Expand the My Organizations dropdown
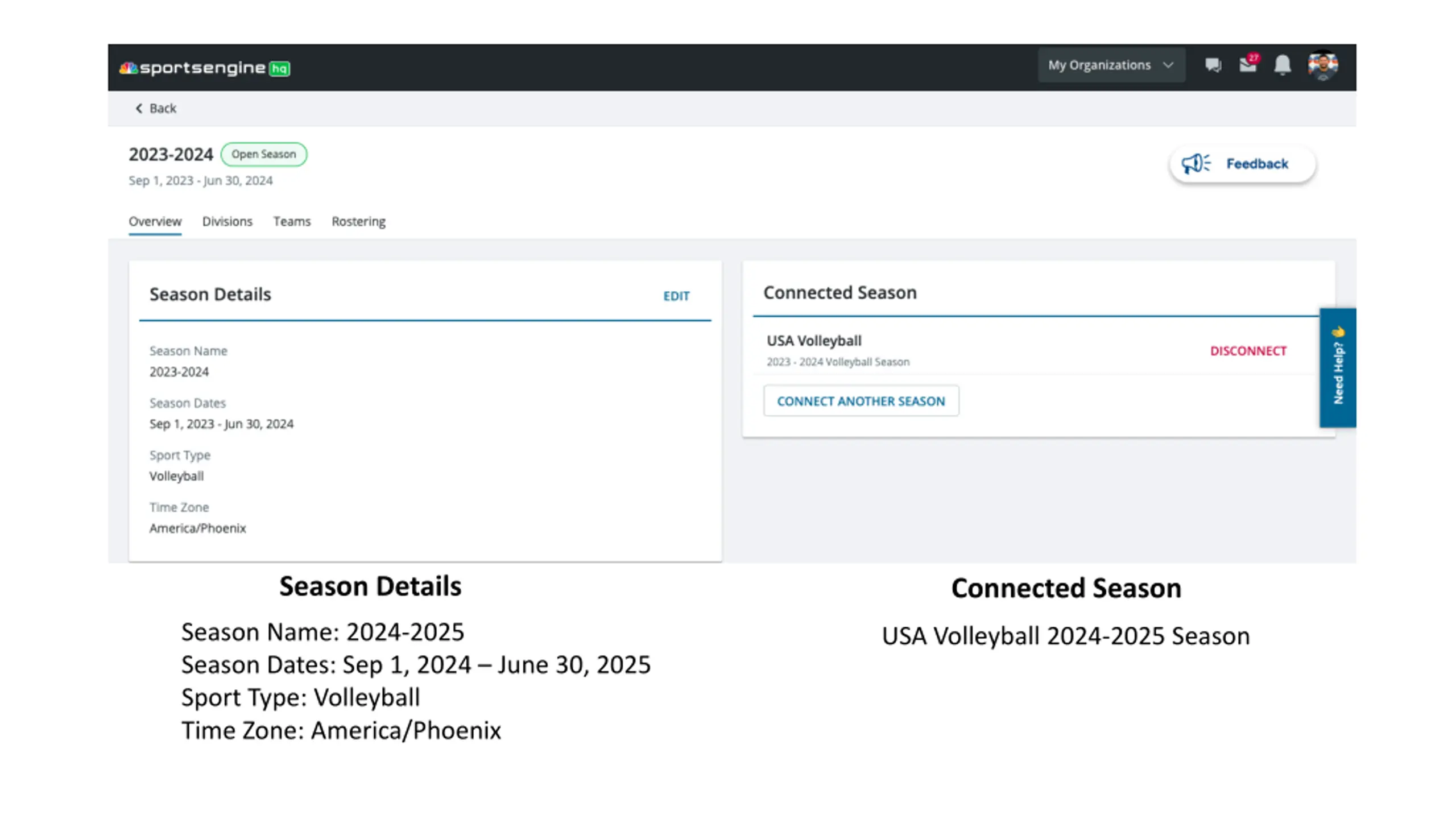The width and height of the screenshot is (1456, 819). (1111, 65)
